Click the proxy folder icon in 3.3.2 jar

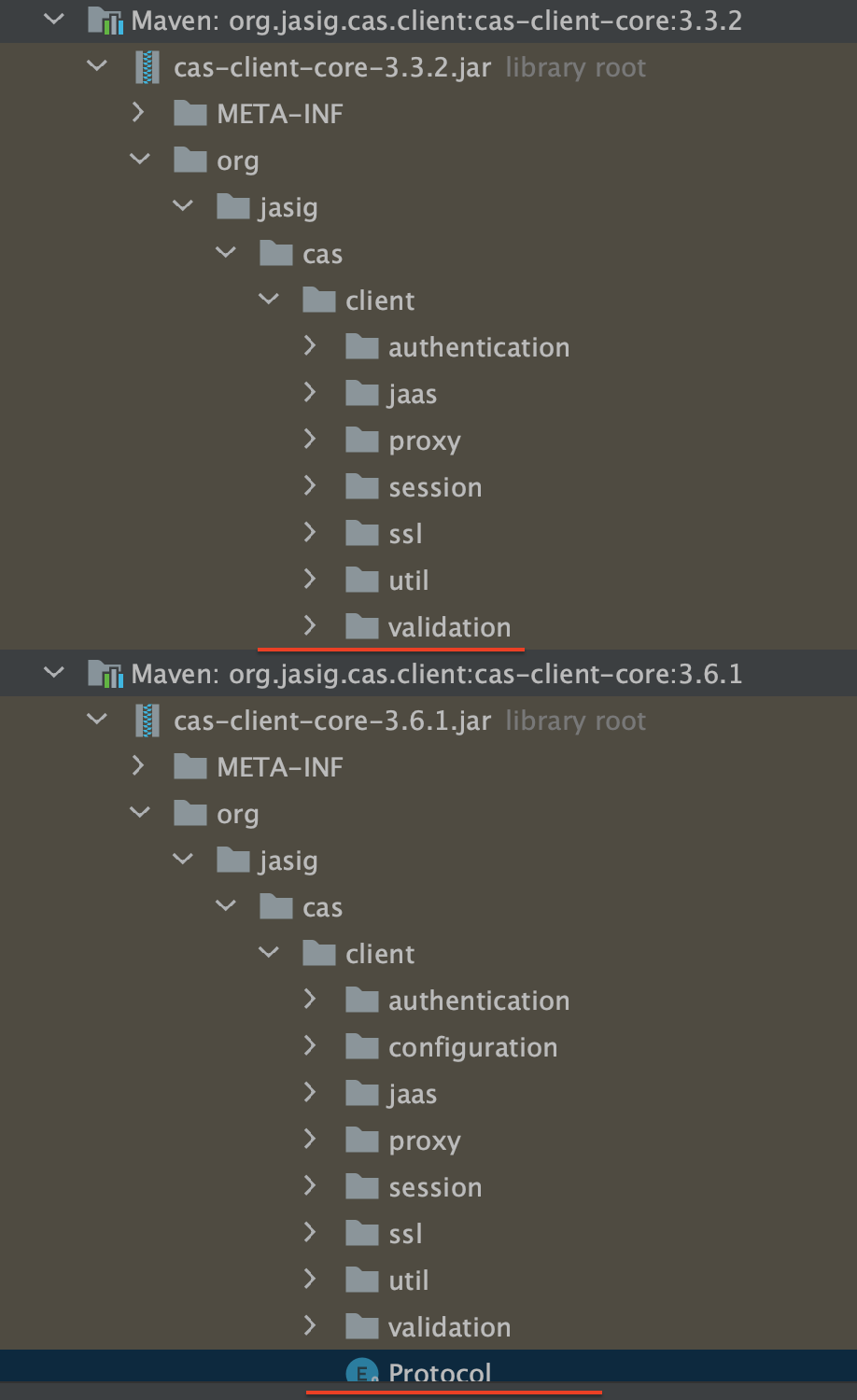(362, 440)
